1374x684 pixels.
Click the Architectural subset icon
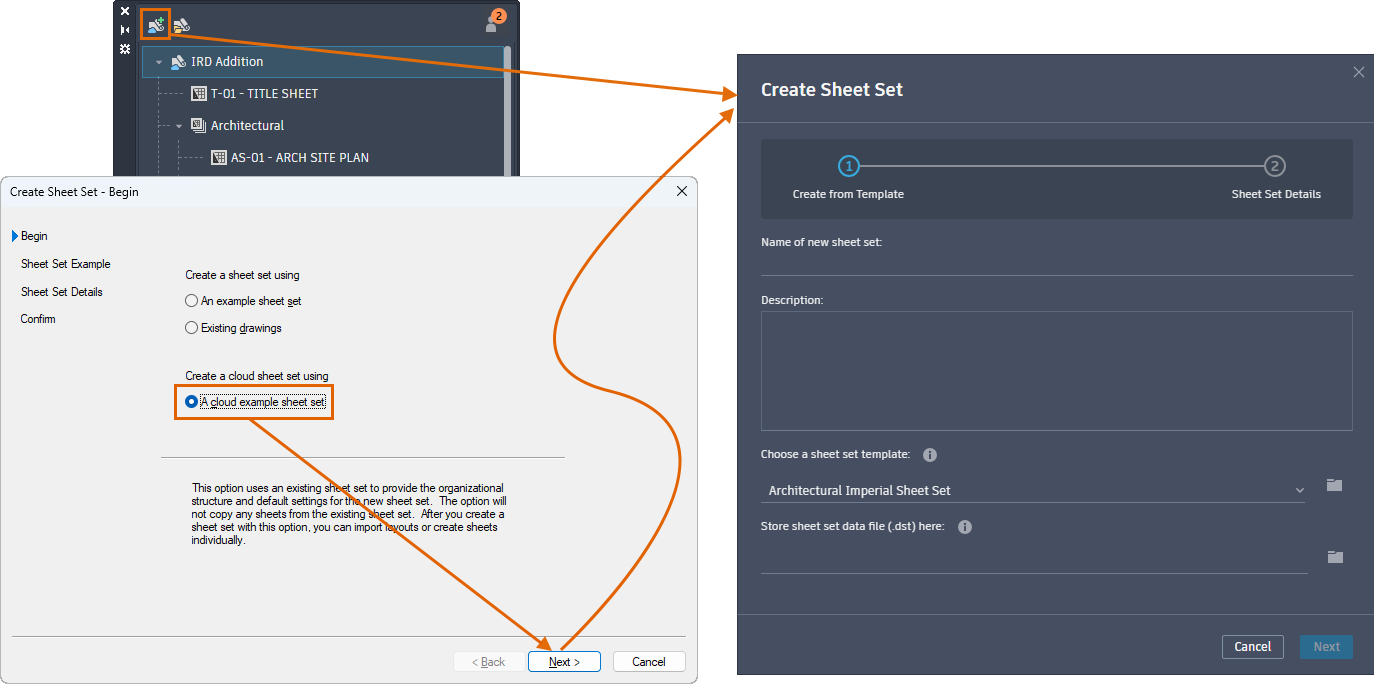(x=198, y=126)
